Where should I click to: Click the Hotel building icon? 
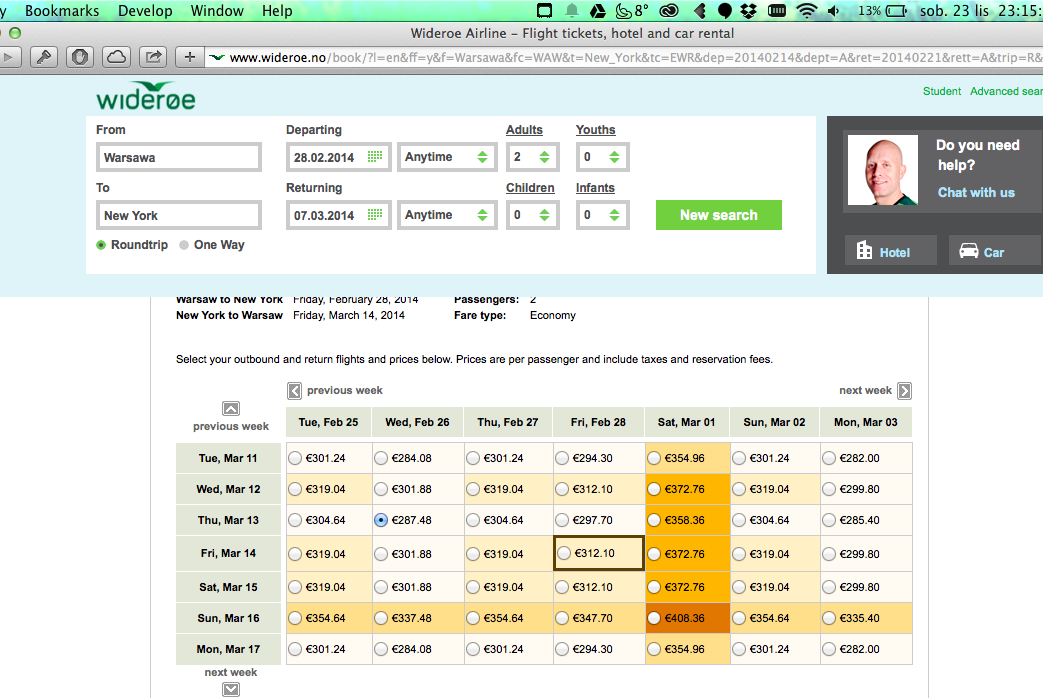(864, 251)
